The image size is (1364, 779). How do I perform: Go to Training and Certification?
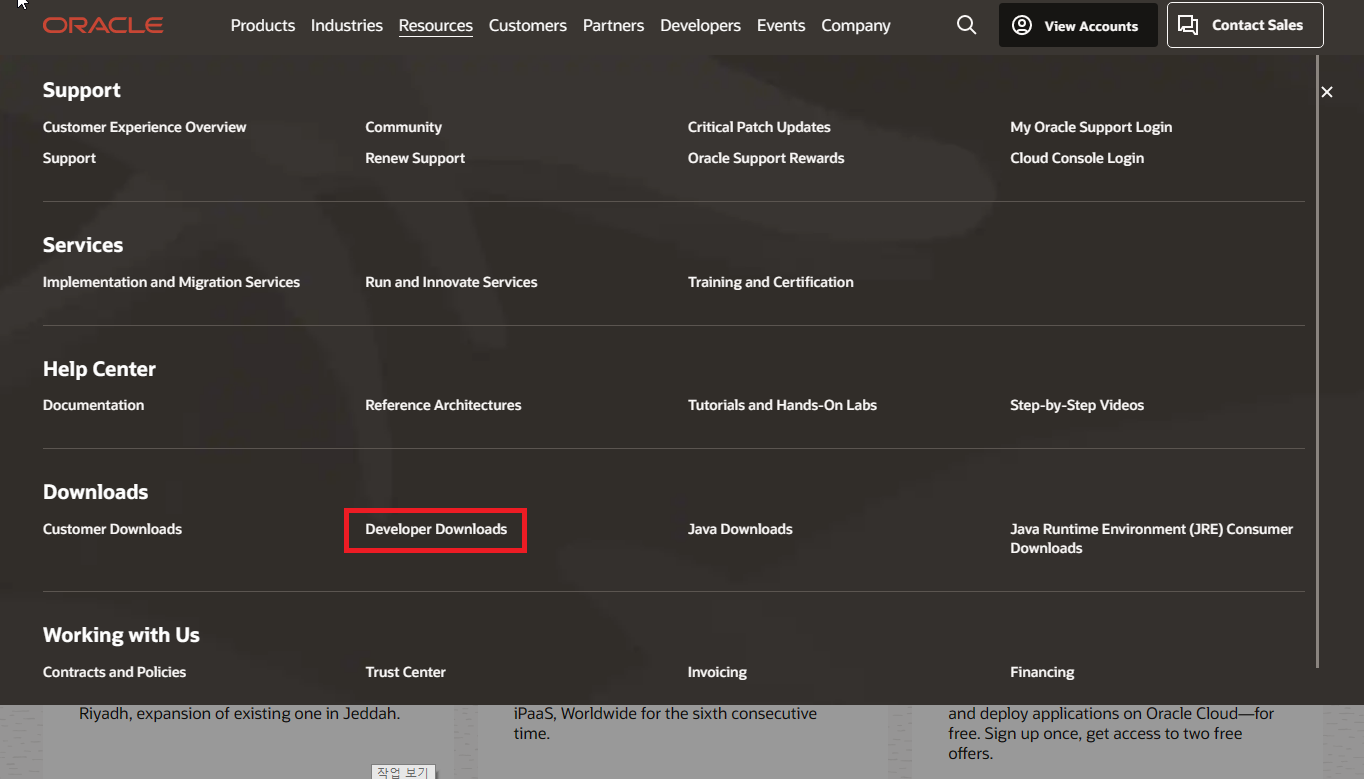[771, 282]
